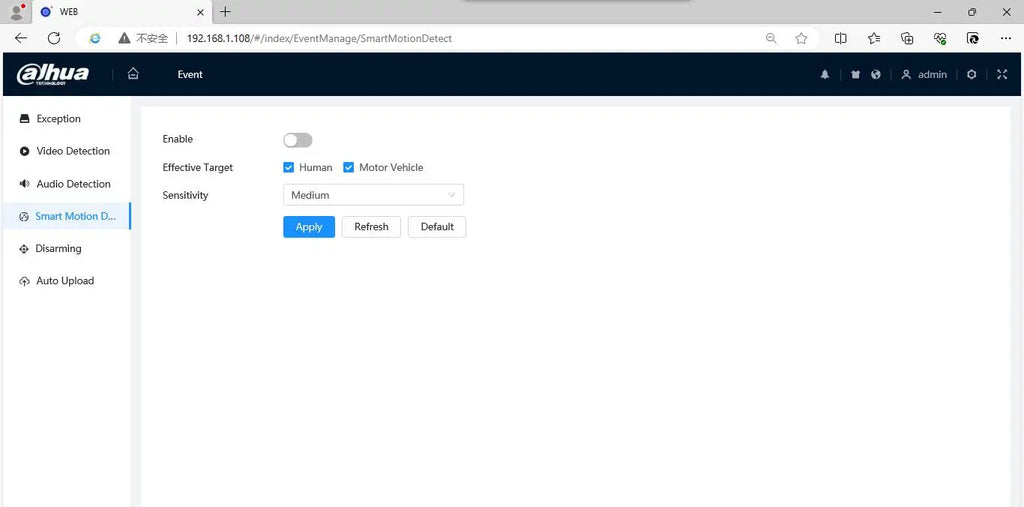Open the alarm bell notifications icon
The width and height of the screenshot is (1024, 507).
point(825,75)
